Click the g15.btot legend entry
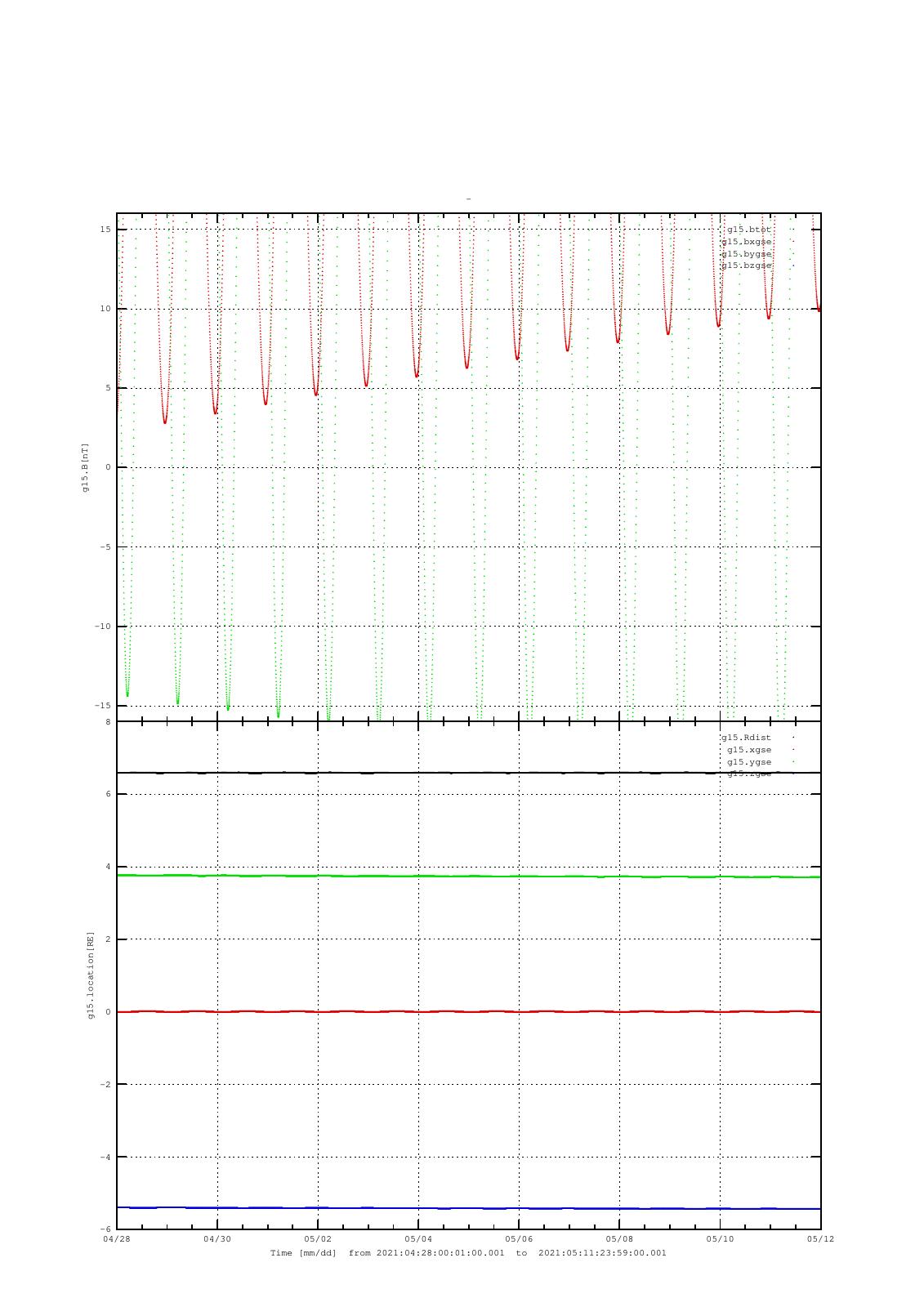The image size is (924, 1307). (x=749, y=230)
